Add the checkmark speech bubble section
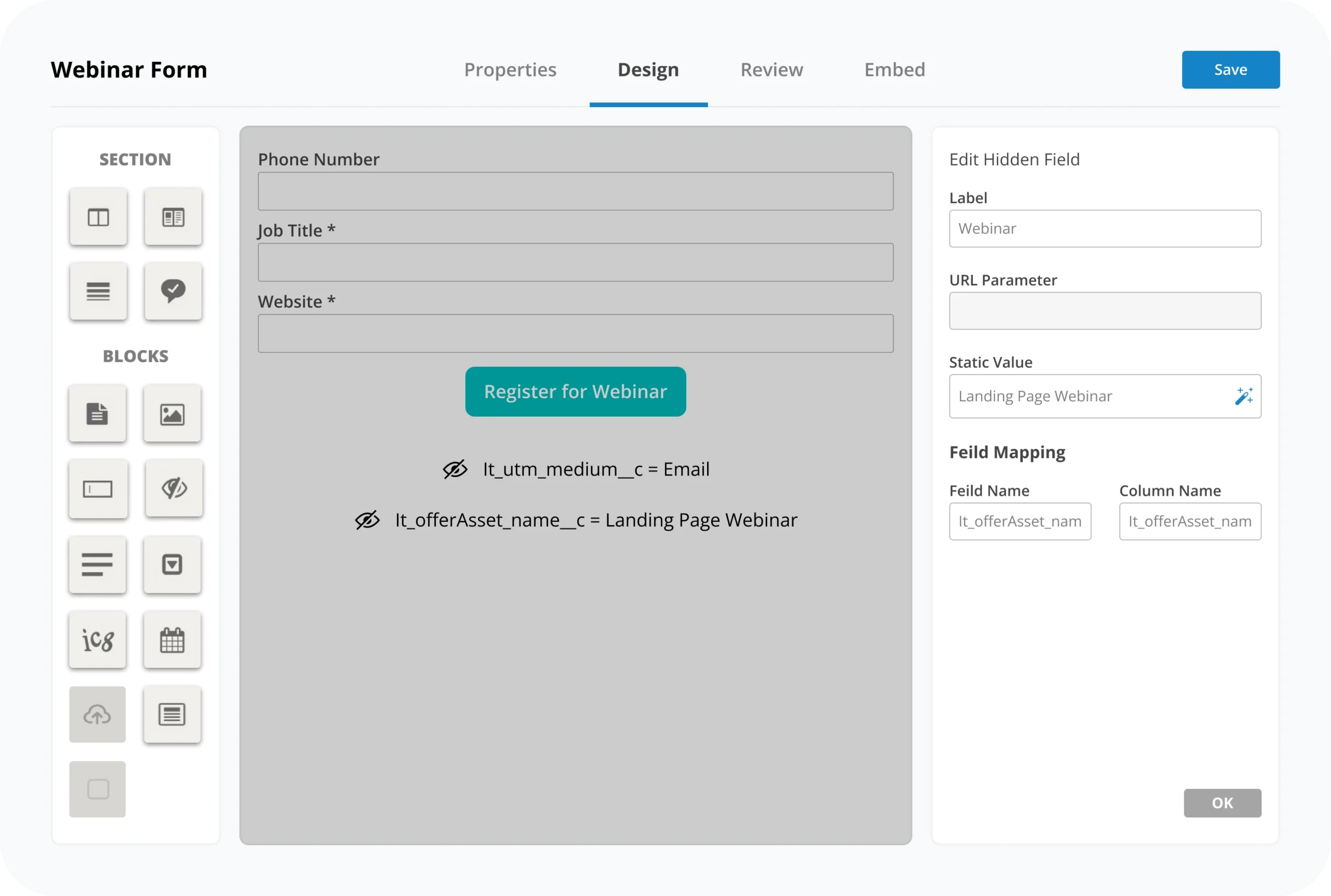Screen dimensions: 1331x896 point(173,292)
